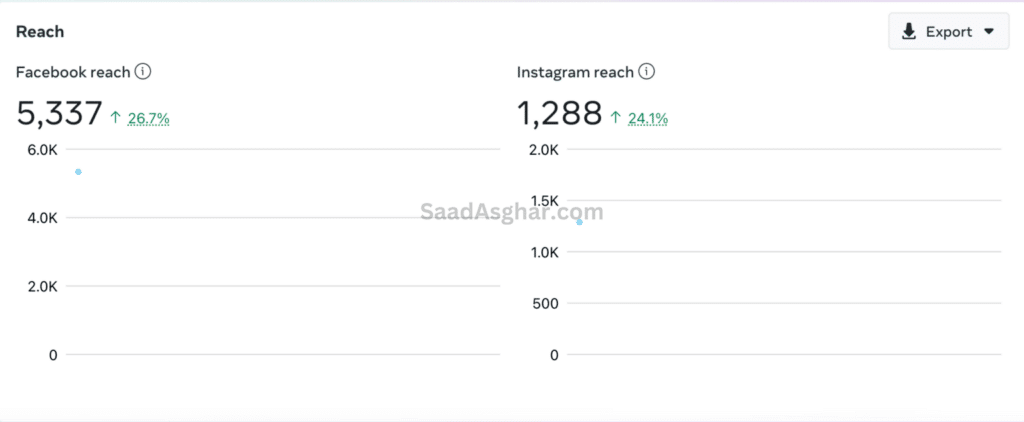
Task: Click the 5,337 Facebook reach total
Action: pos(59,114)
